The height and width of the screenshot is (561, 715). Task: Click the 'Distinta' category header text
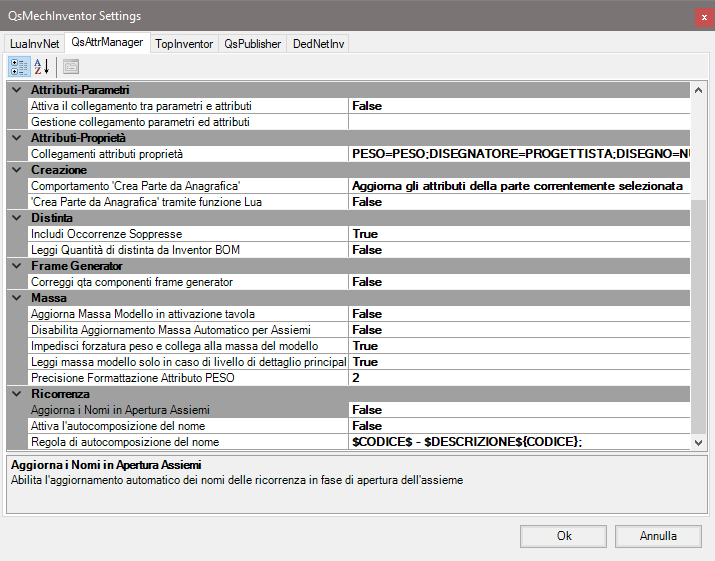pyautogui.click(x=52, y=218)
